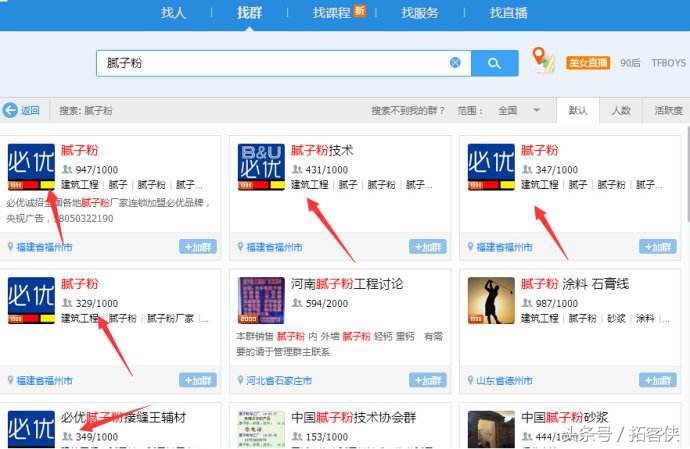Open the 找人 tab
This screenshot has width=690, height=449.
173,13
